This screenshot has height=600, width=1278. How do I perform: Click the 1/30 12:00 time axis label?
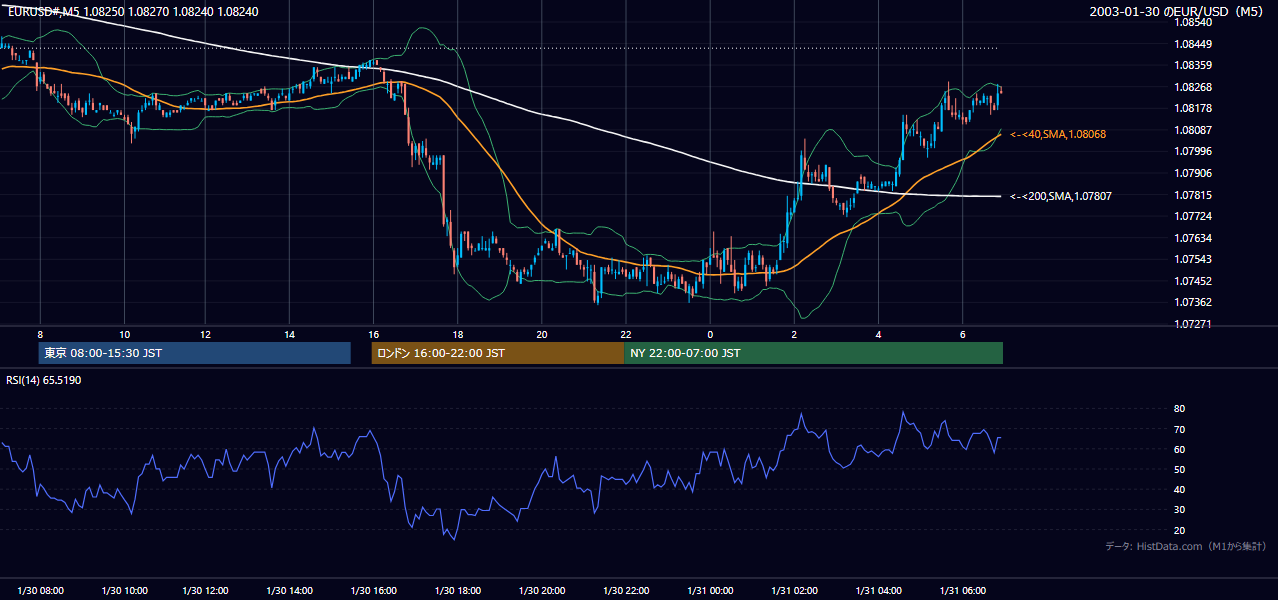click(x=205, y=591)
